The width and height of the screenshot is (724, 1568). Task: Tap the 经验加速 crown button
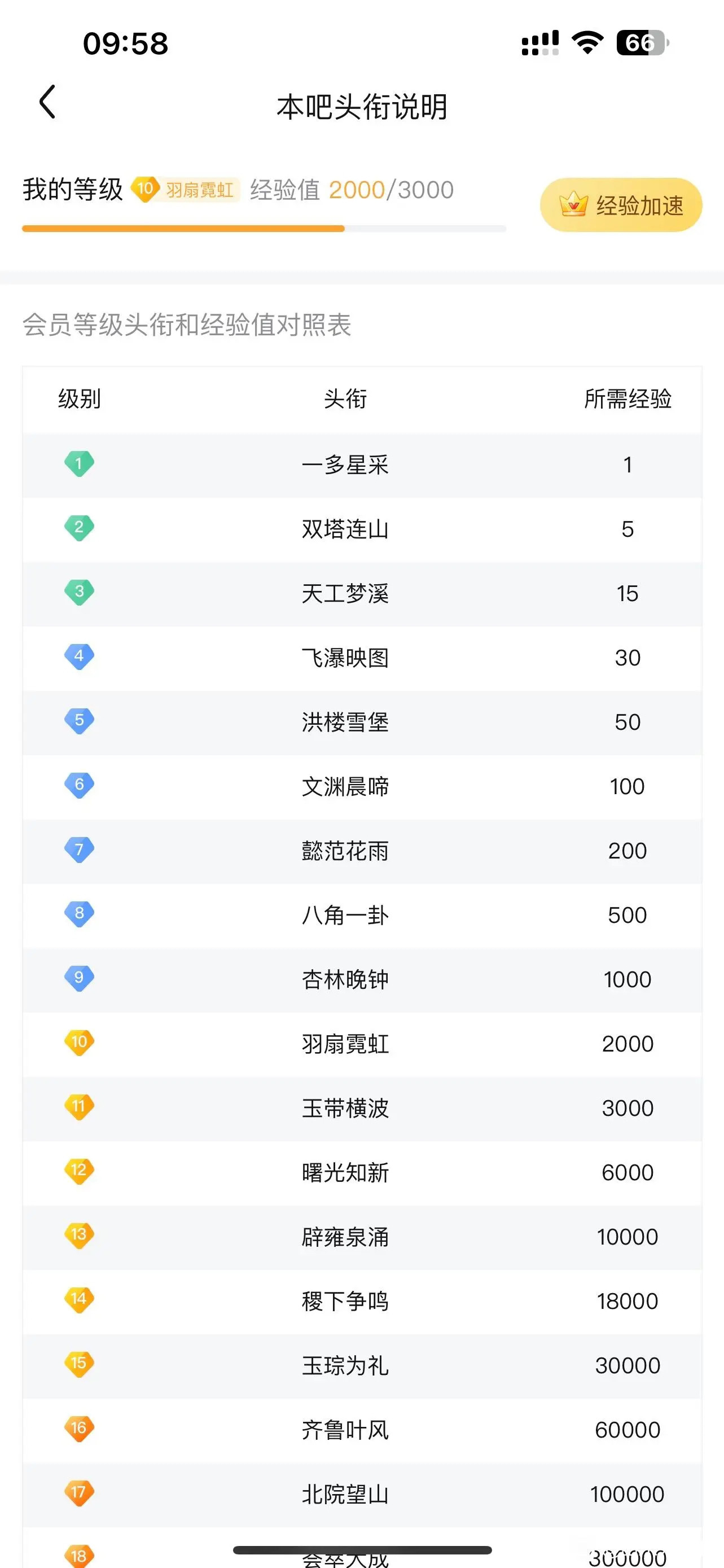621,205
